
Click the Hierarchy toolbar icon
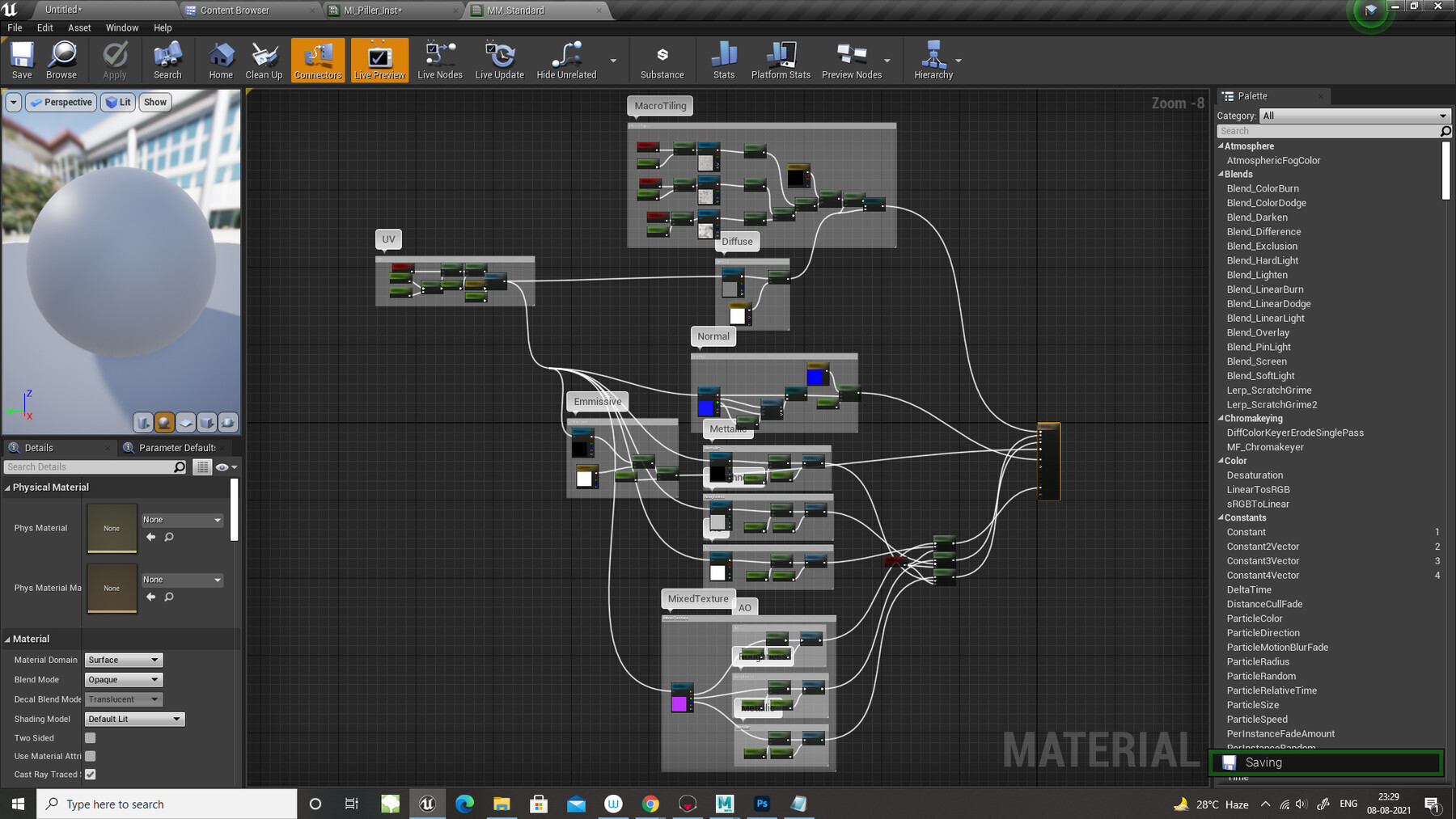[933, 59]
